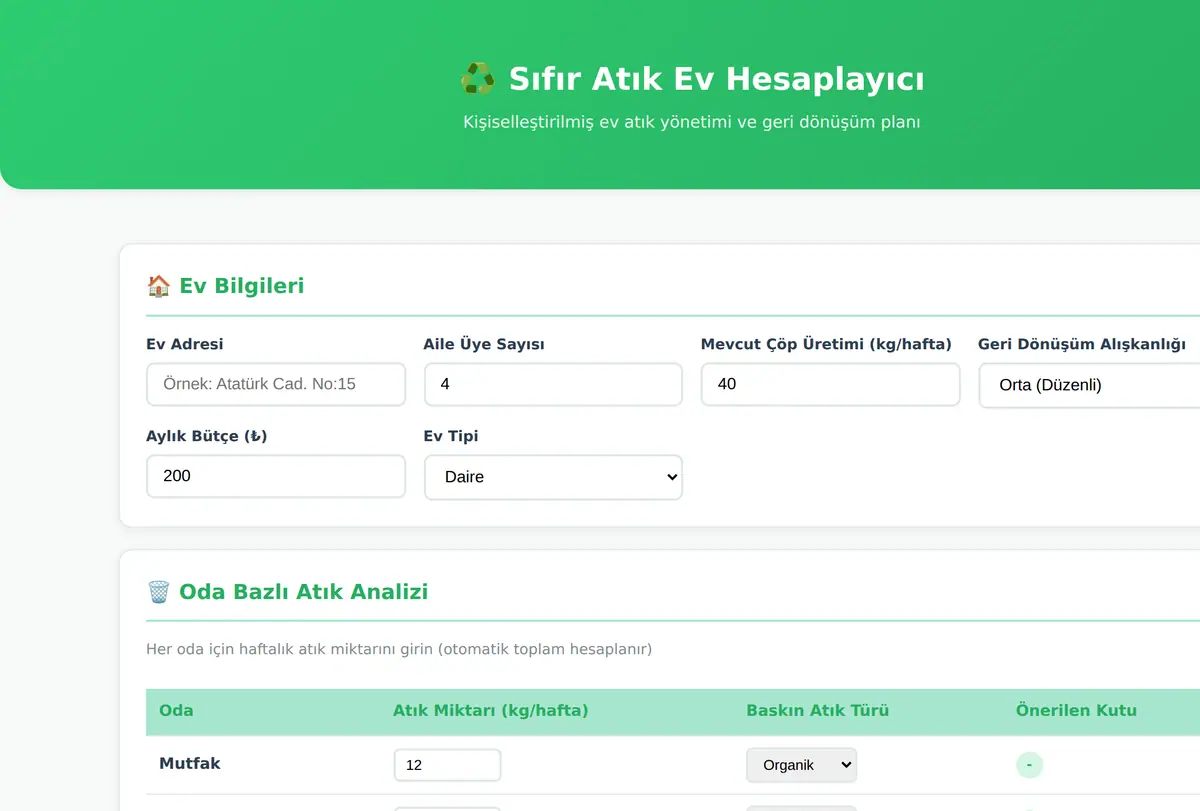Click the Oda Bazlı Atık Analizi heading
The image size is (1200, 811).
[303, 592]
